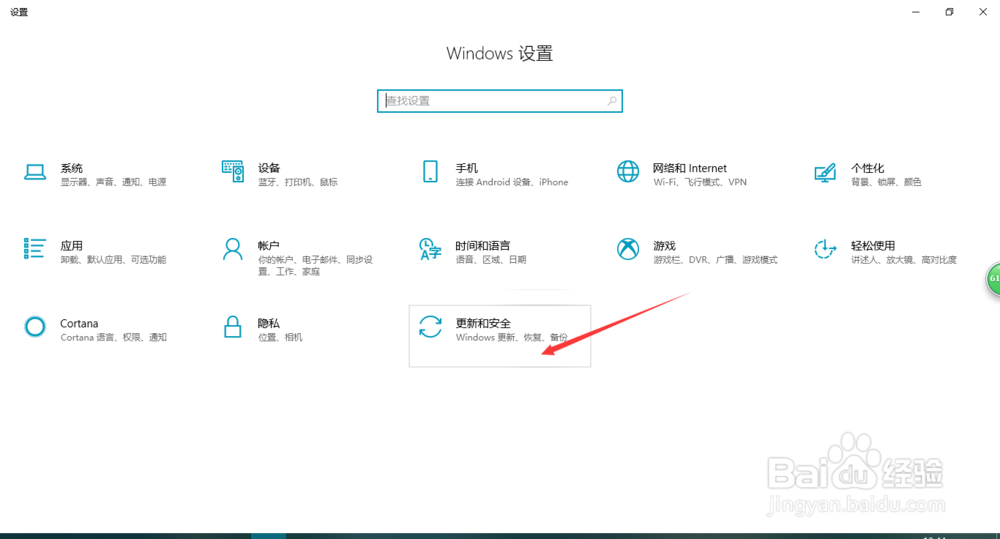
Task: Open the Cortana circle icon
Action: click(x=35, y=327)
